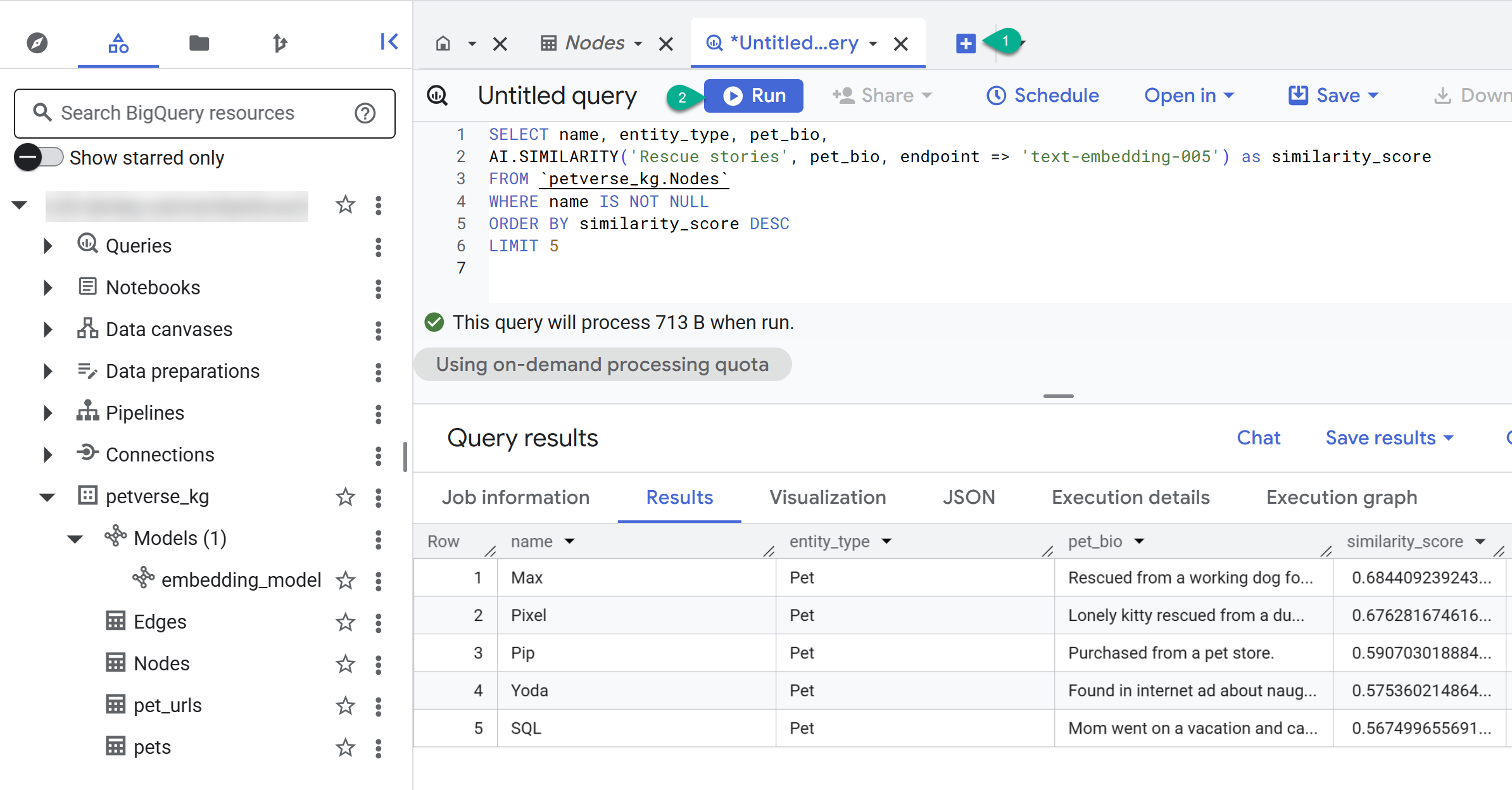The height and width of the screenshot is (790, 1512).
Task: Open actions menu for Edges table
Action: [379, 622]
